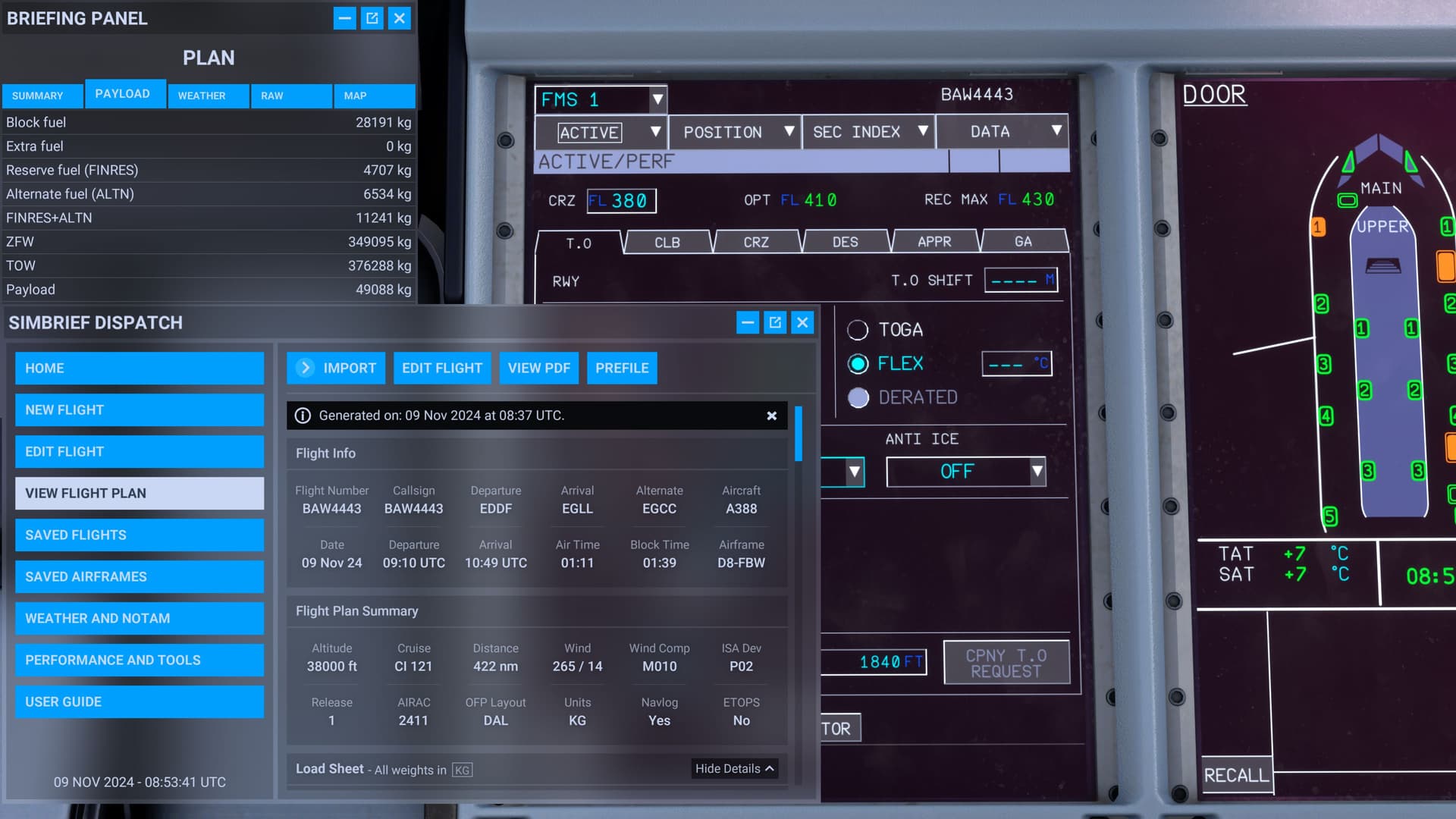Click the VIEW PDF button

[539, 368]
